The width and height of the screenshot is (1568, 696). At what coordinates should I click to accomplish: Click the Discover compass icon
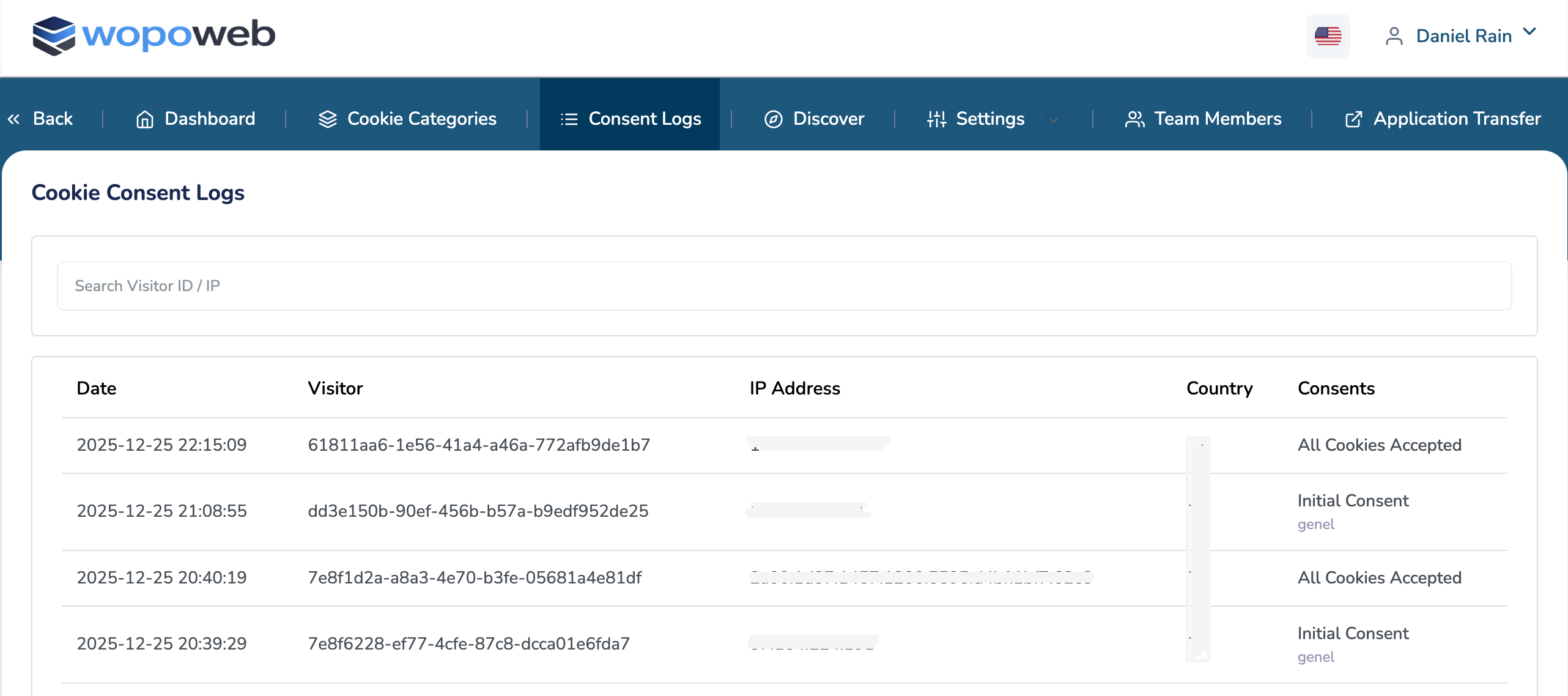pos(773,119)
